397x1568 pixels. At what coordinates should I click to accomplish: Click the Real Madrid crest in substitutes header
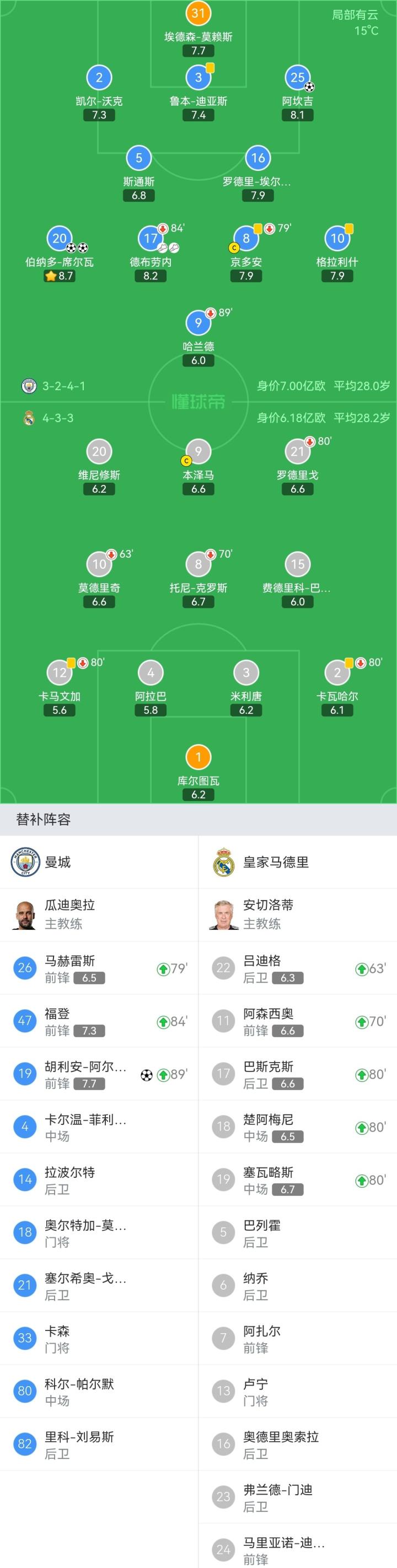point(224,862)
